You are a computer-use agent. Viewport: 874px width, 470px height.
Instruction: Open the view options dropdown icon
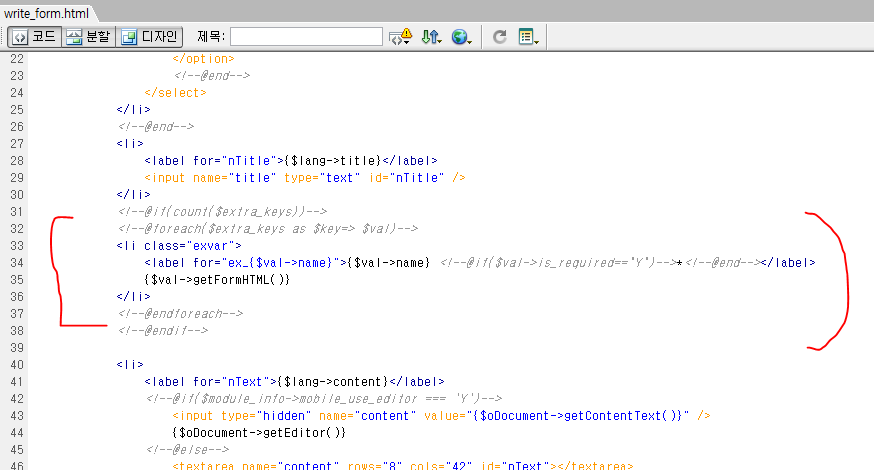(x=528, y=37)
